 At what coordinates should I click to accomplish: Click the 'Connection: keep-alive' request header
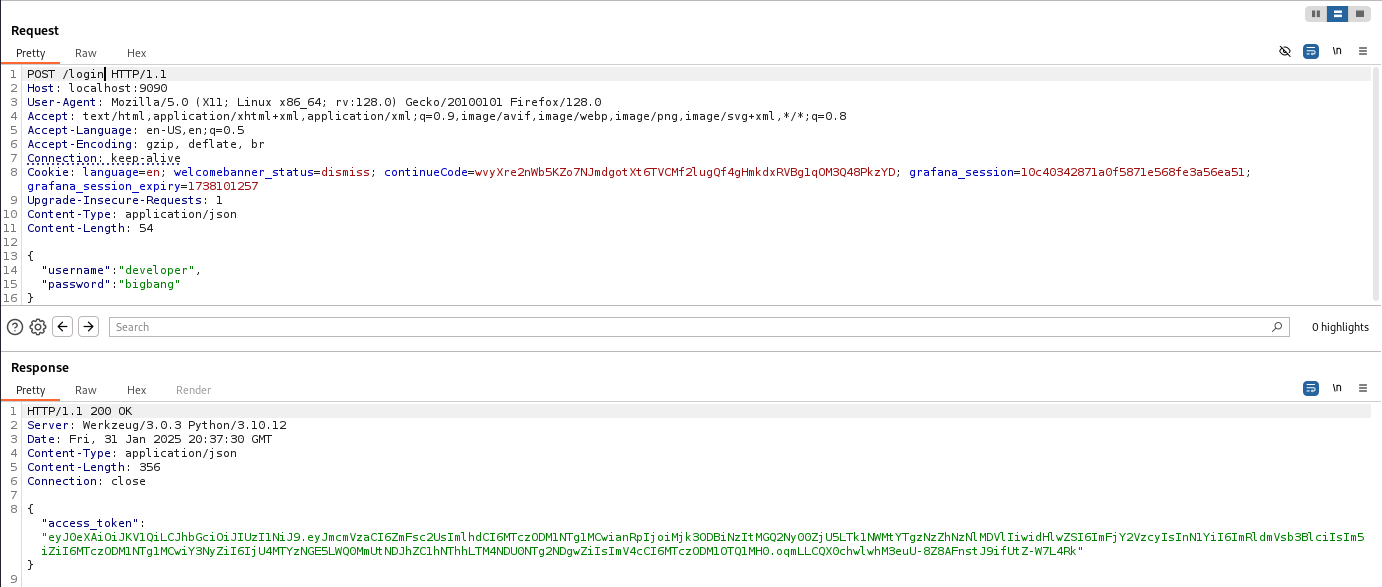[104, 158]
